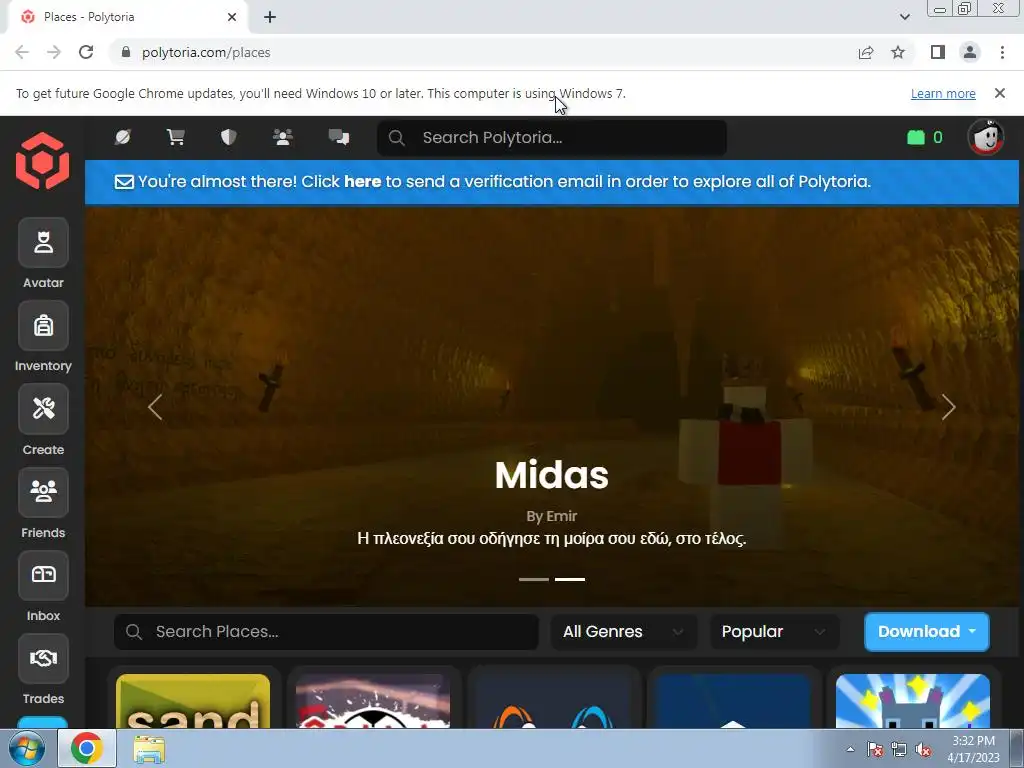Reload the page
The width and height of the screenshot is (1024, 768).
(86, 52)
